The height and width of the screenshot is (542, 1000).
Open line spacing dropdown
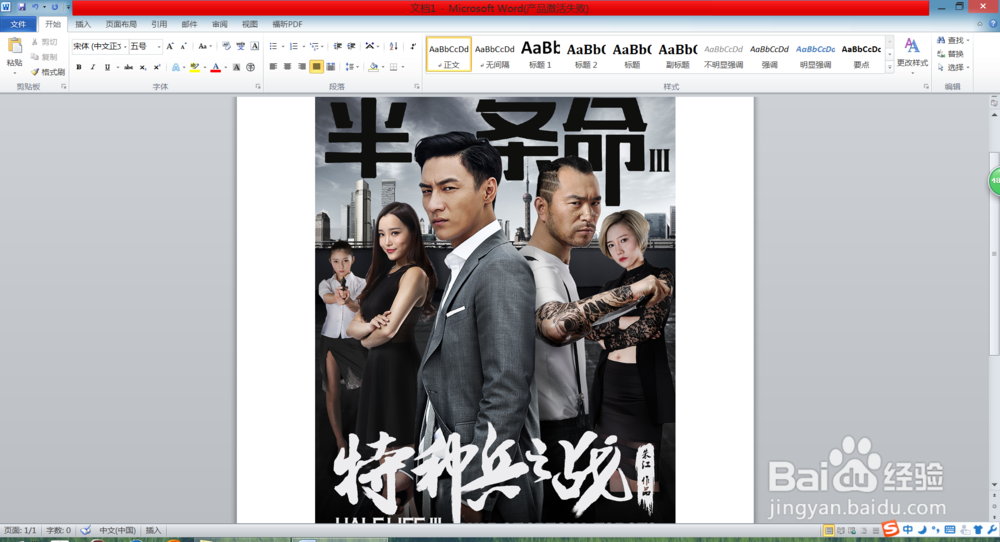351,66
